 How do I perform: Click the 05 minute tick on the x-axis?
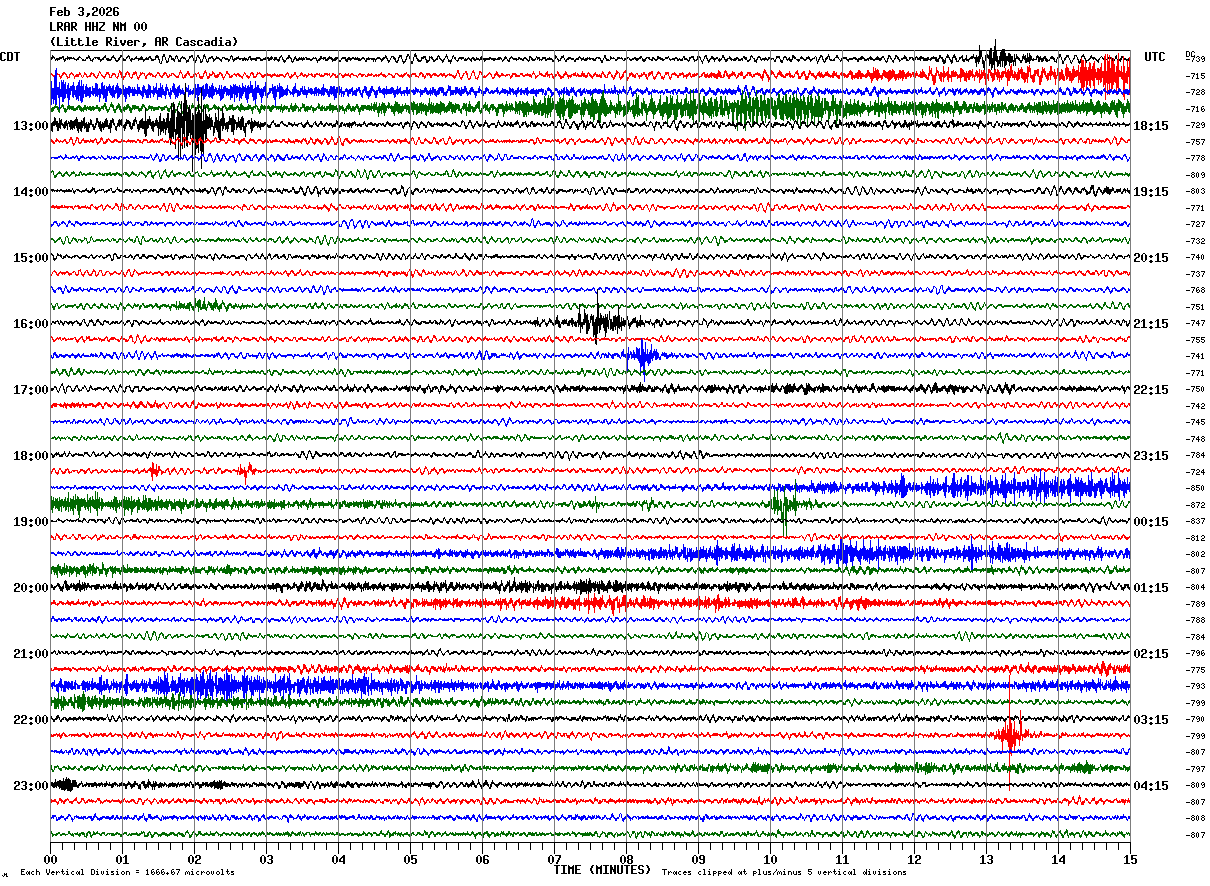click(410, 859)
